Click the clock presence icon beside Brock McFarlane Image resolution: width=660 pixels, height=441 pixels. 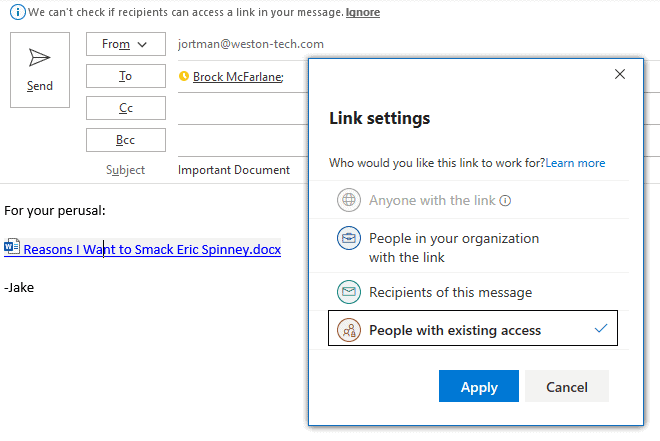click(184, 76)
